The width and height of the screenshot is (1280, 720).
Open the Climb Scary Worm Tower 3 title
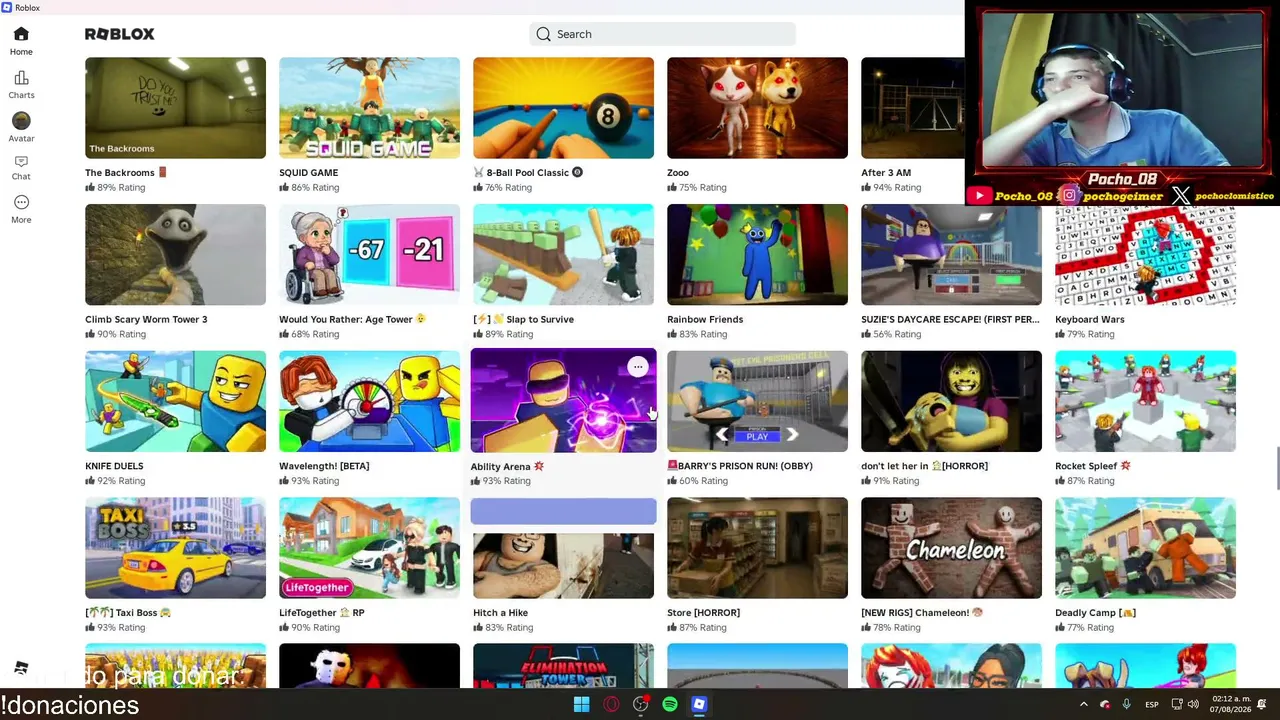[x=146, y=320]
